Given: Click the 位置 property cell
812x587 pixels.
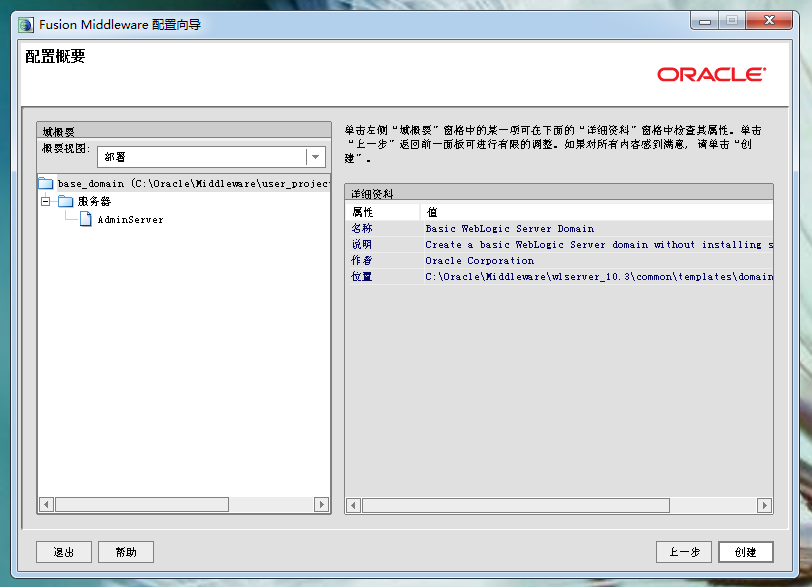Looking at the screenshot, I should (383, 276).
